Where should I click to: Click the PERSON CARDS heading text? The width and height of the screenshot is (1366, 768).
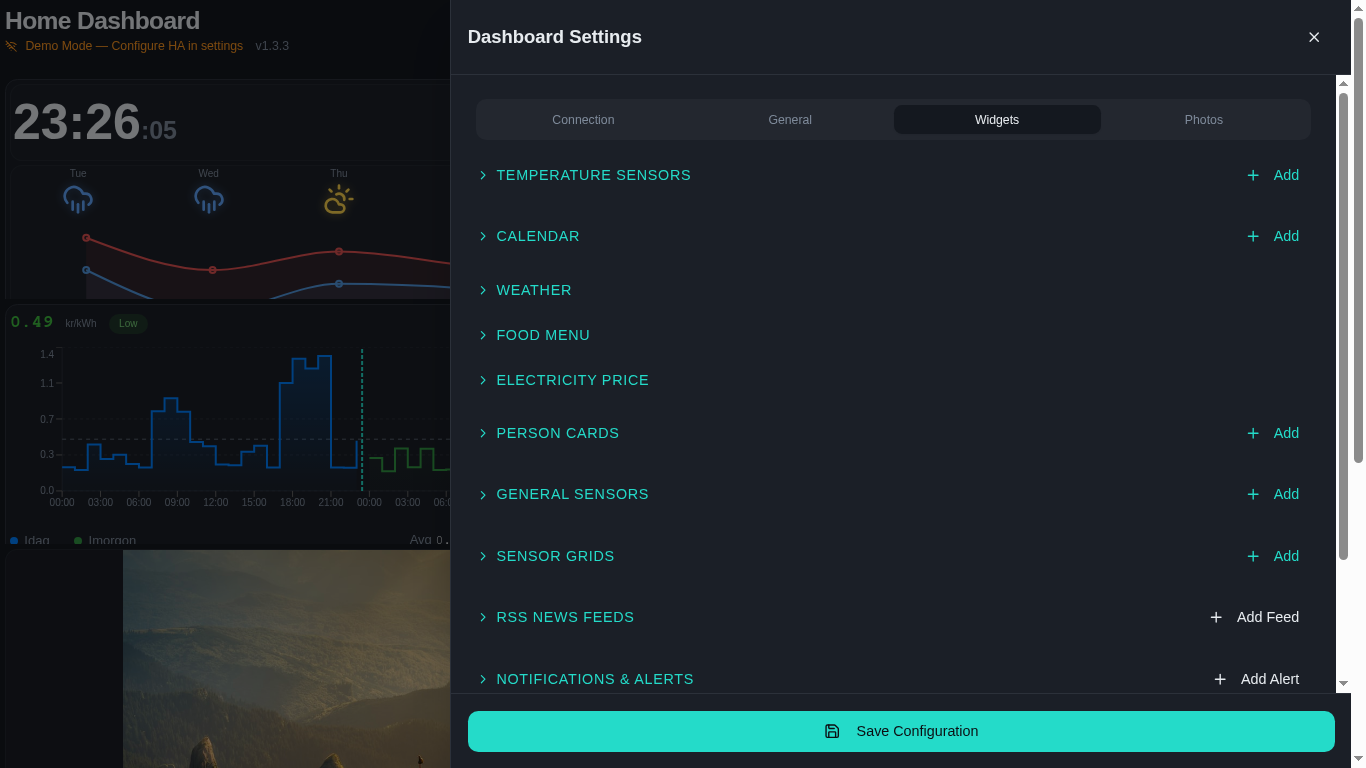pos(558,433)
